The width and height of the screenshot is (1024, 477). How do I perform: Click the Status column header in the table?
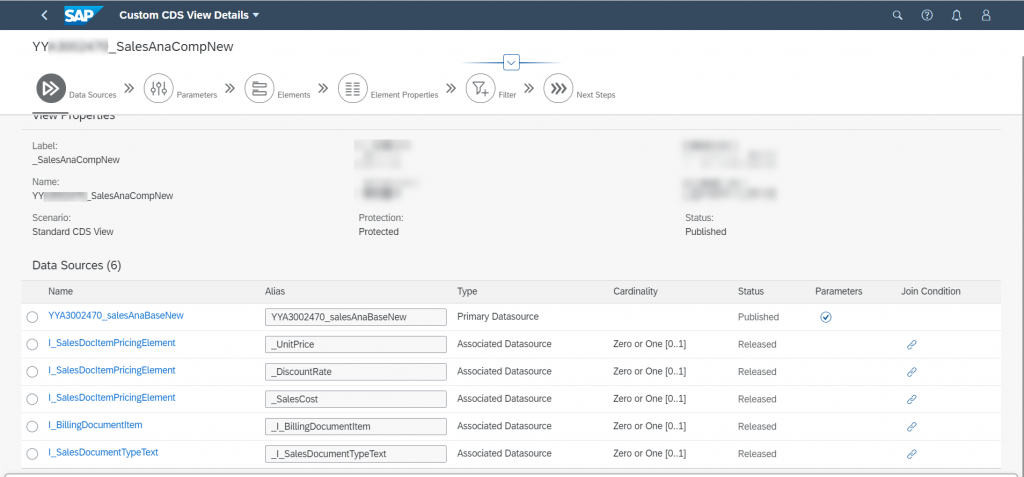pyautogui.click(x=750, y=291)
